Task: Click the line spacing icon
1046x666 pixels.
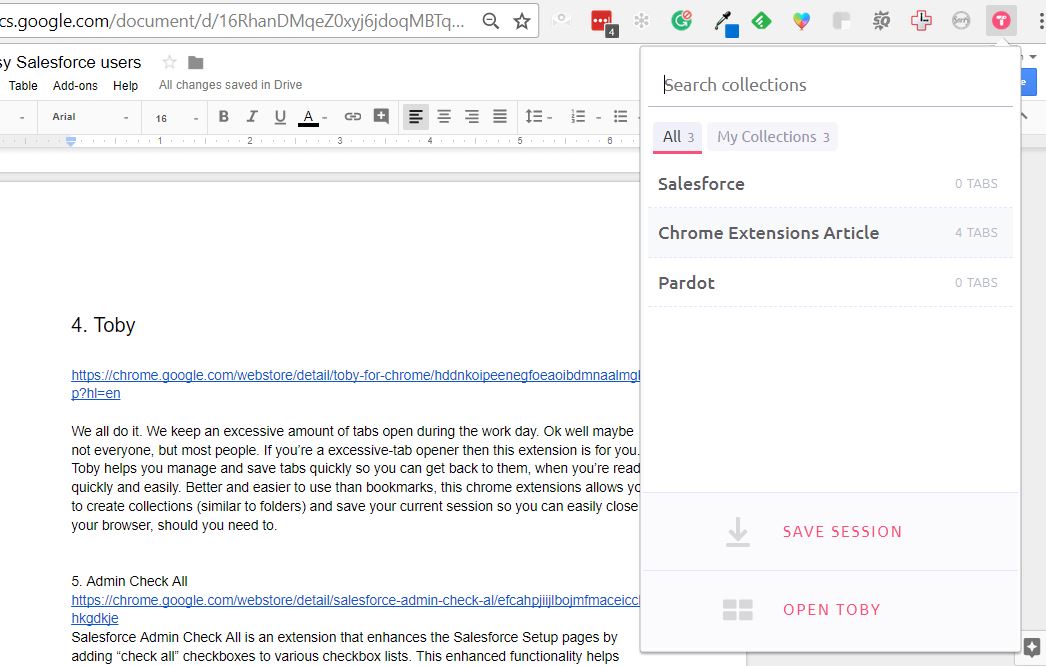Action: click(x=534, y=117)
